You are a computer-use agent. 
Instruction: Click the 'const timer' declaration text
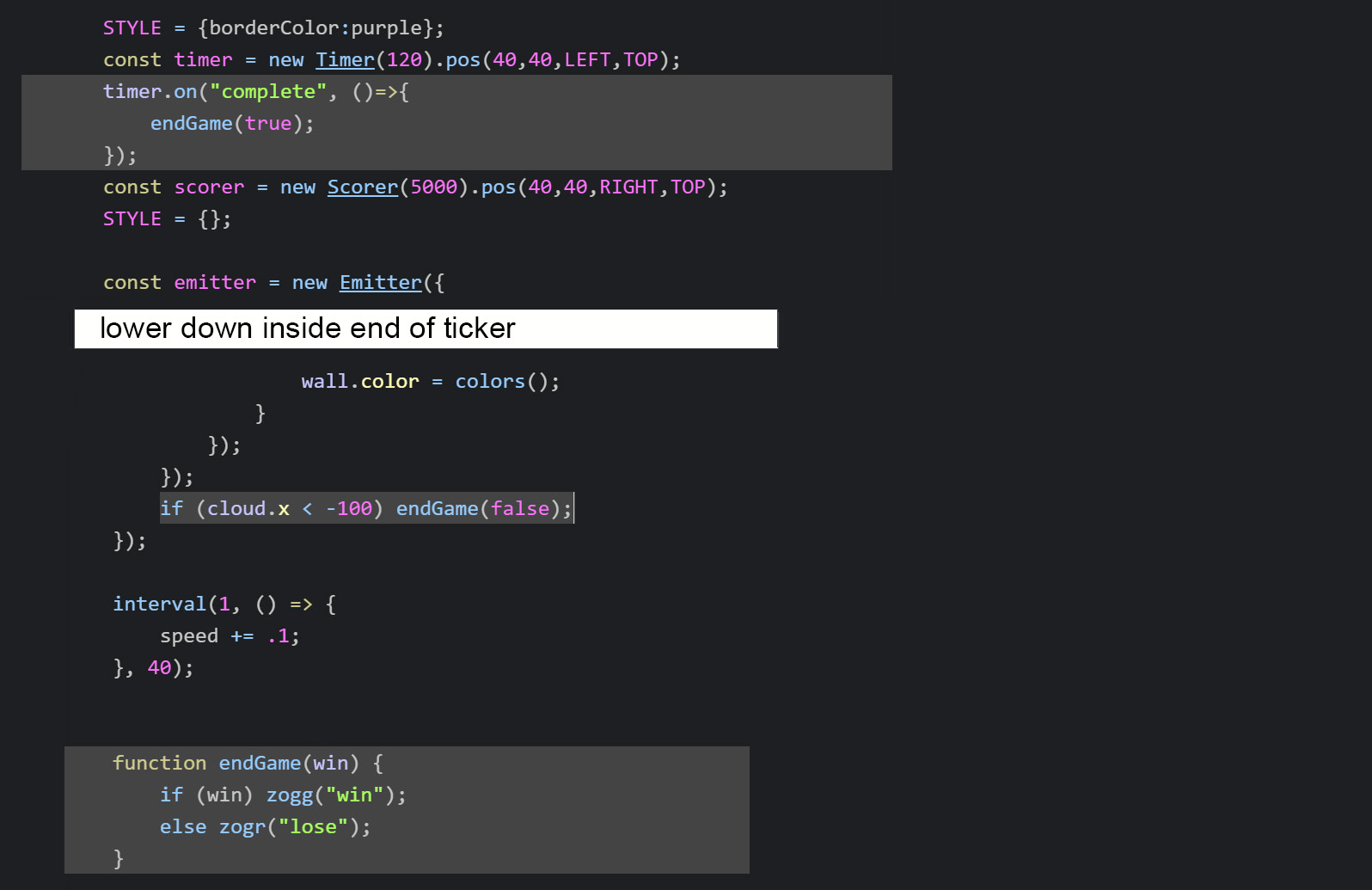[168, 60]
